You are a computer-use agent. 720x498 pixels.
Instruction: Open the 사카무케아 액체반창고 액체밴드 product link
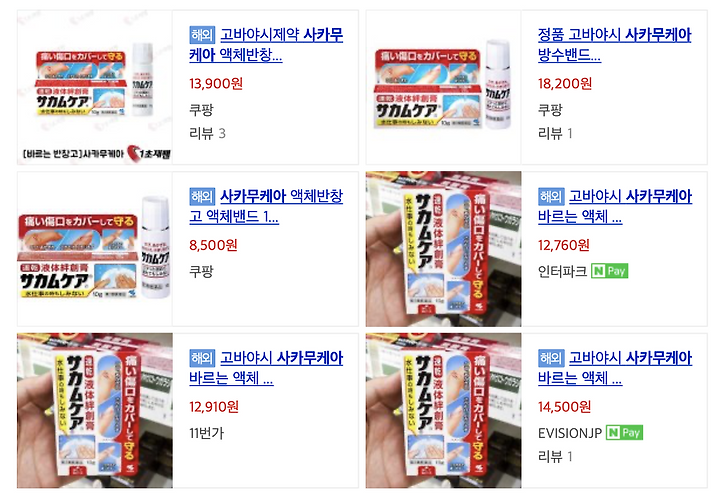[266, 206]
